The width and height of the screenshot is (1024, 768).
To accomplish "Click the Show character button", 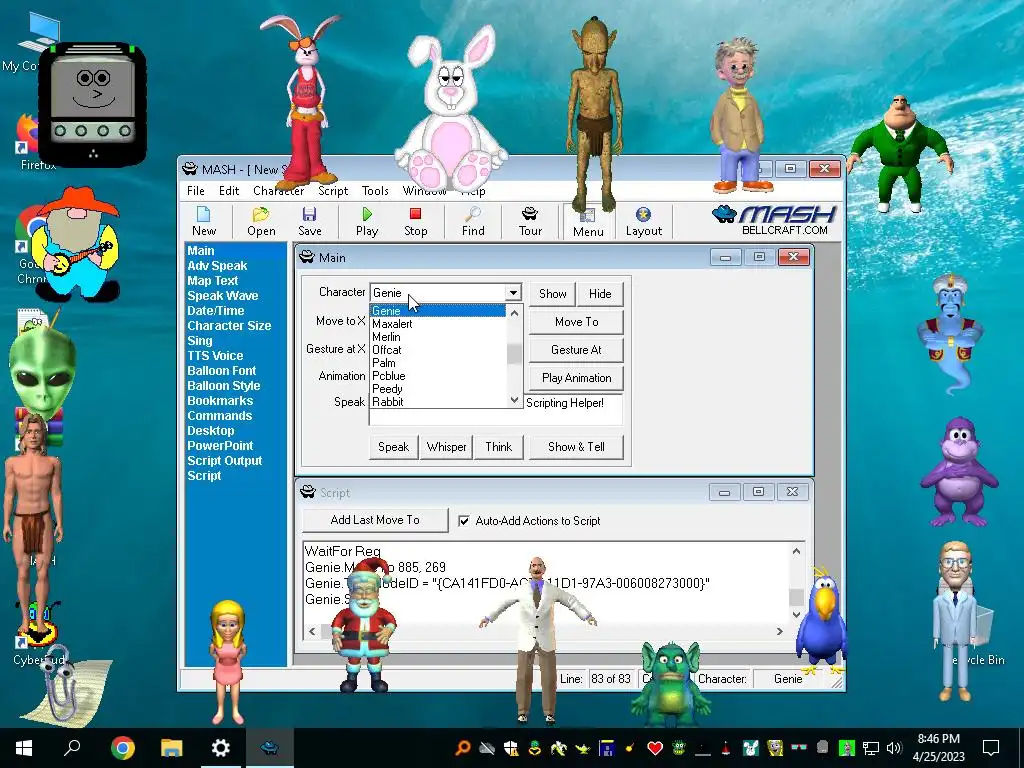I will click(552, 294).
